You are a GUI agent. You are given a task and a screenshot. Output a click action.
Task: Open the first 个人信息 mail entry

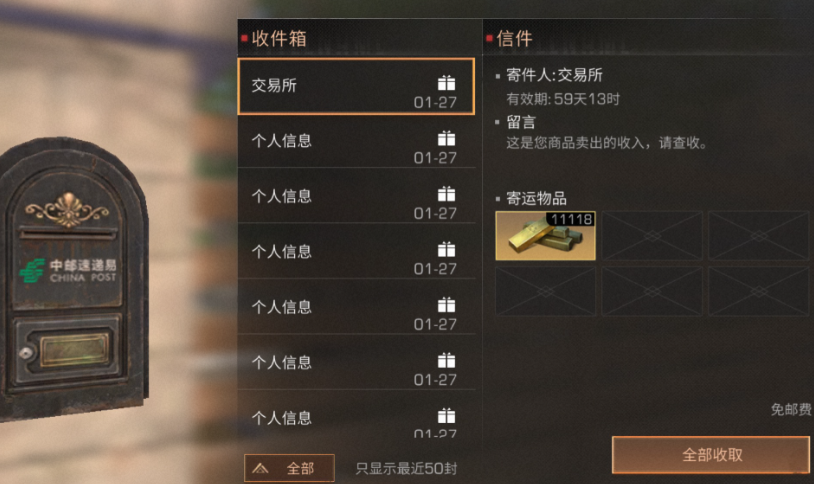point(356,142)
